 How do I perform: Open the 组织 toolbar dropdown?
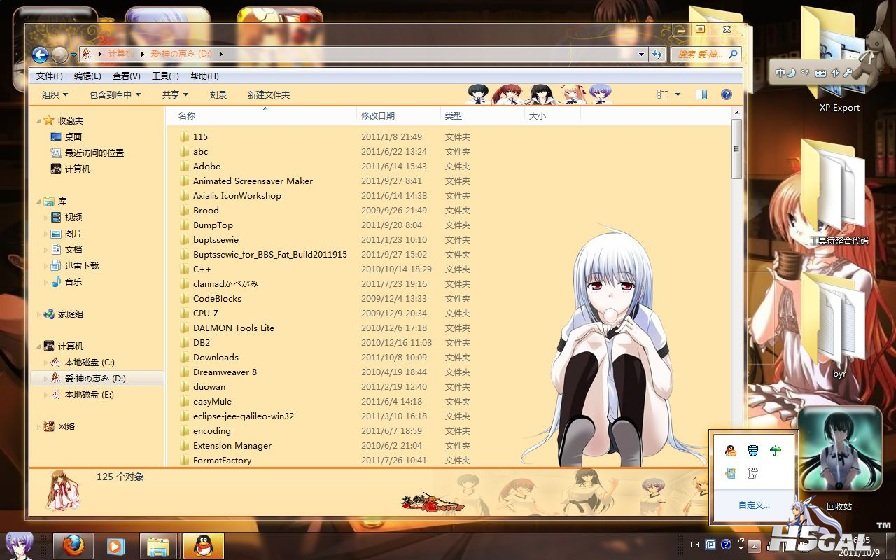(x=55, y=95)
